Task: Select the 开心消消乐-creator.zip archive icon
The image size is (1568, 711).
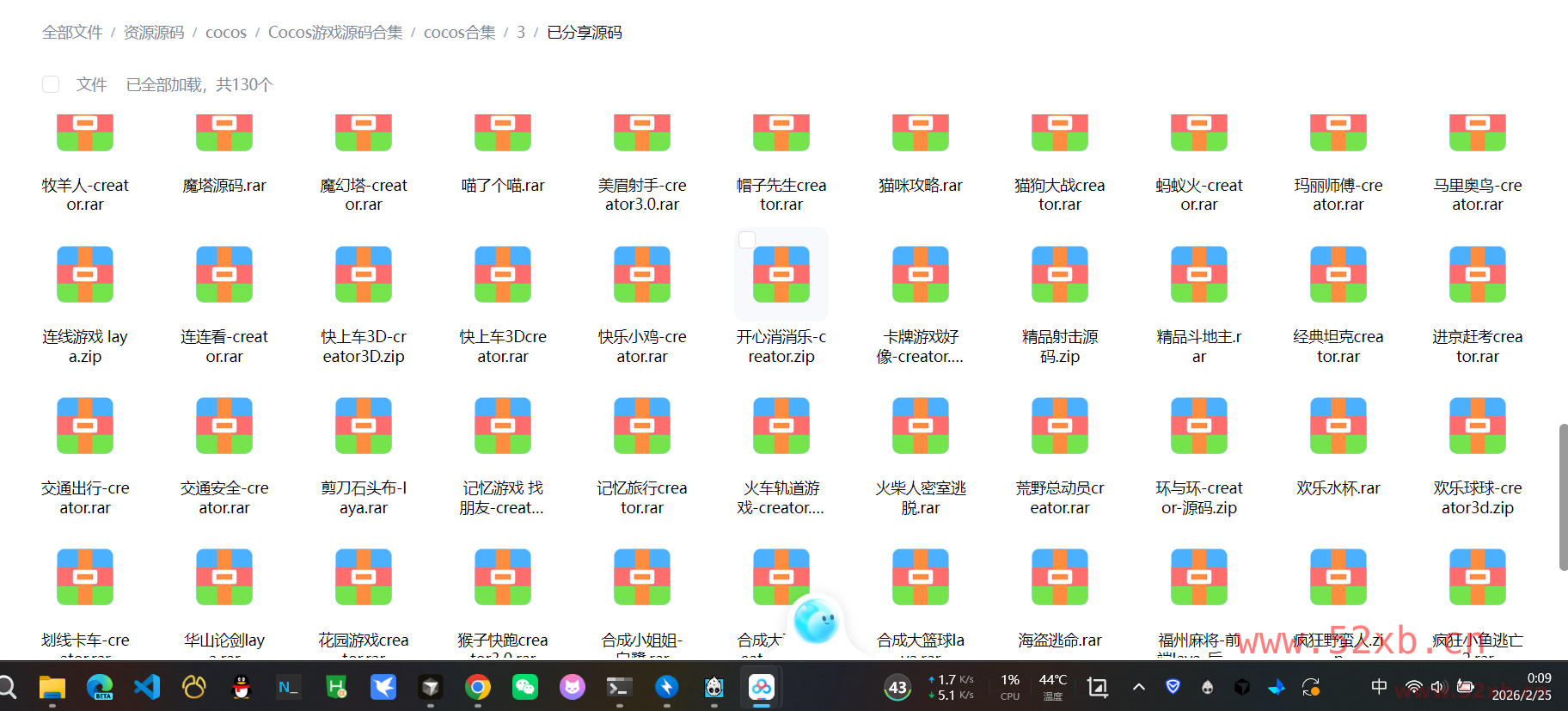Action: (781, 274)
